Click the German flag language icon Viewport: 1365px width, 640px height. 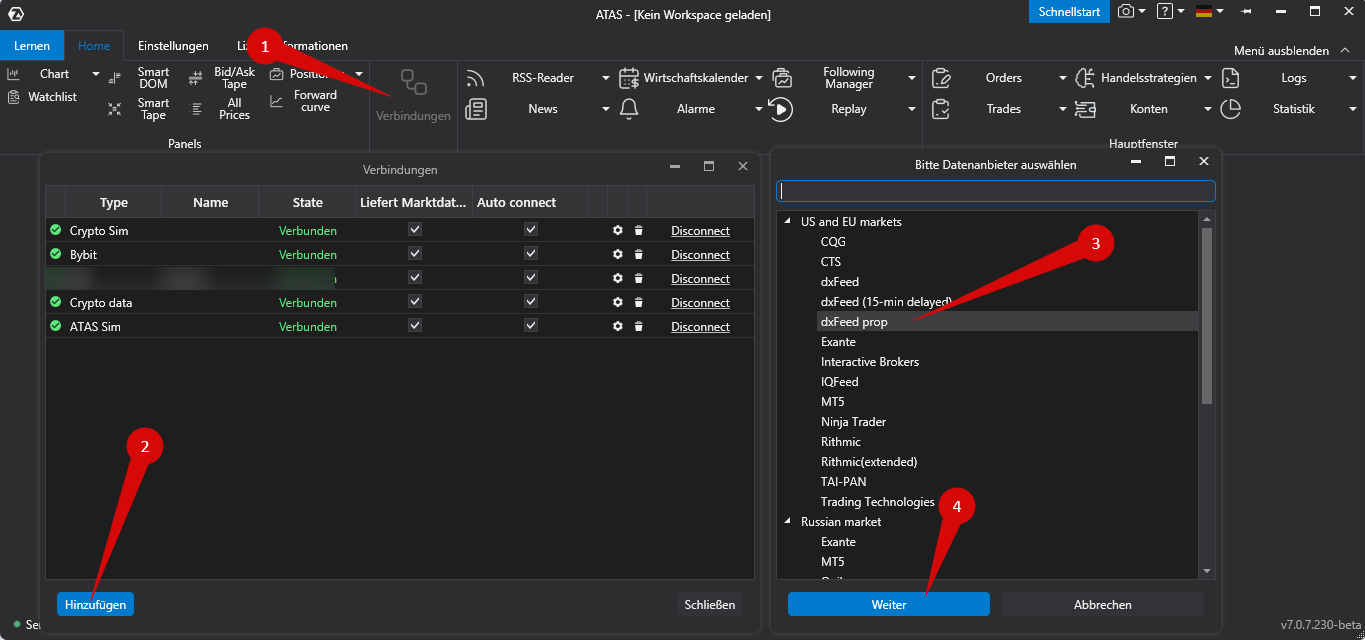[1204, 11]
